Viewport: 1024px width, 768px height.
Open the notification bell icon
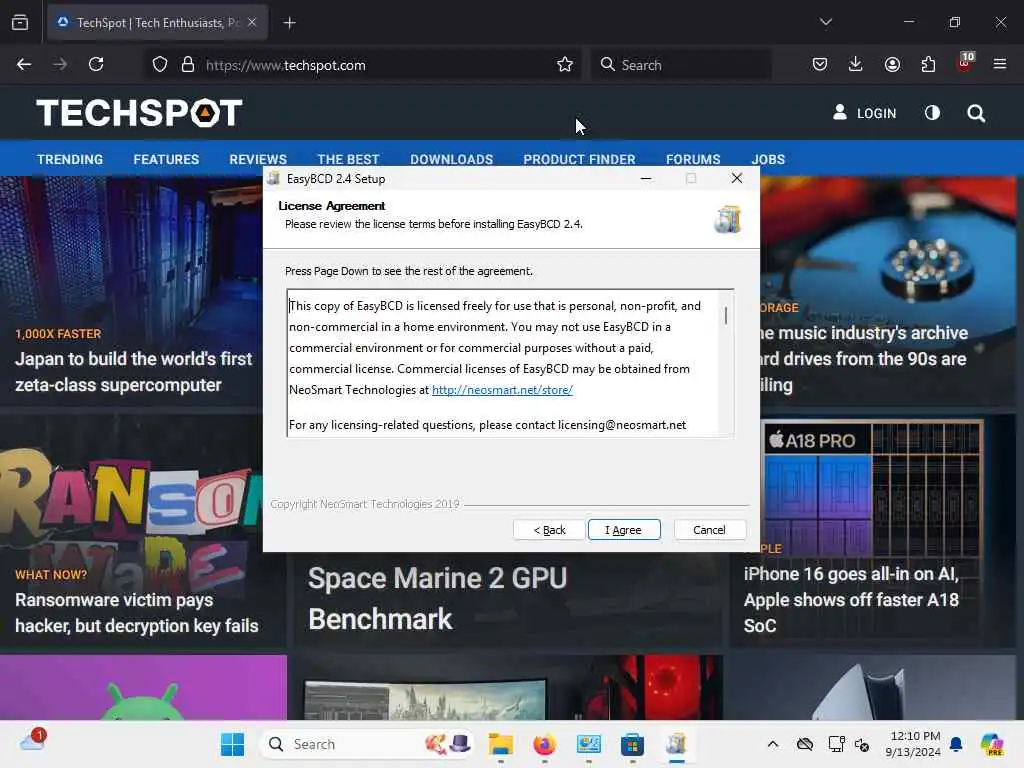956,744
